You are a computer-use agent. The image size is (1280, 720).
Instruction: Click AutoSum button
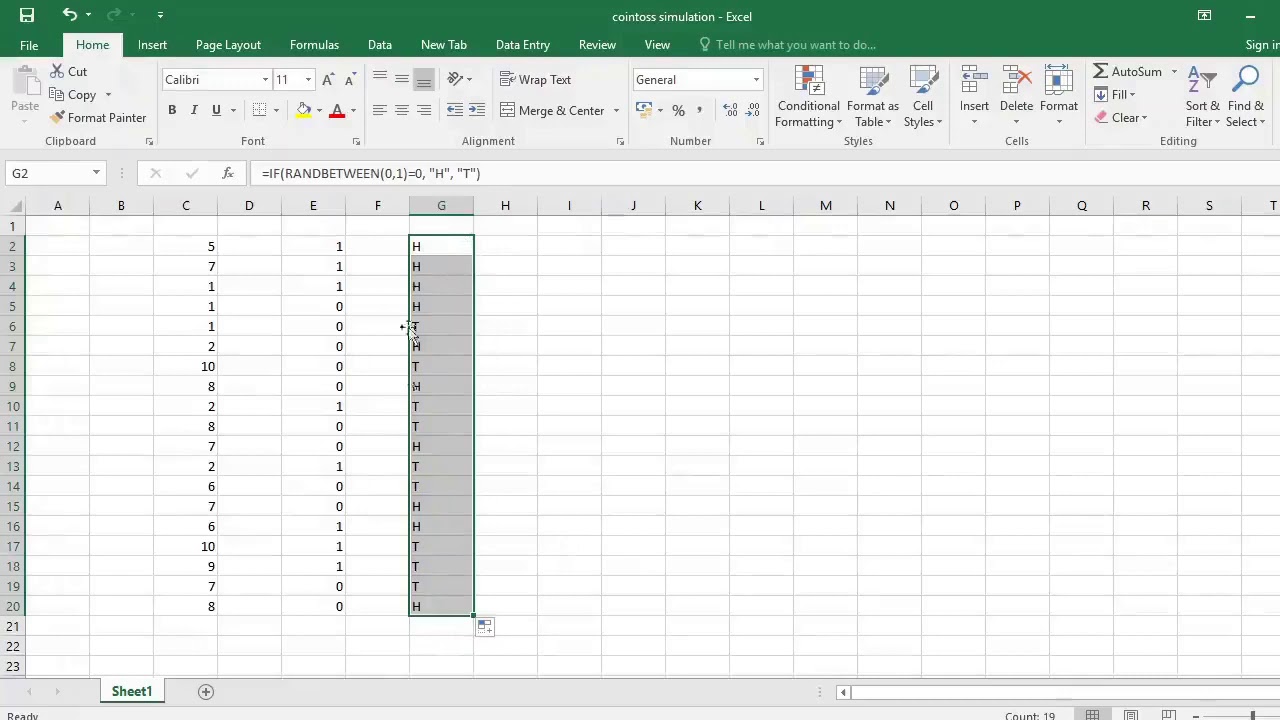tap(1128, 72)
